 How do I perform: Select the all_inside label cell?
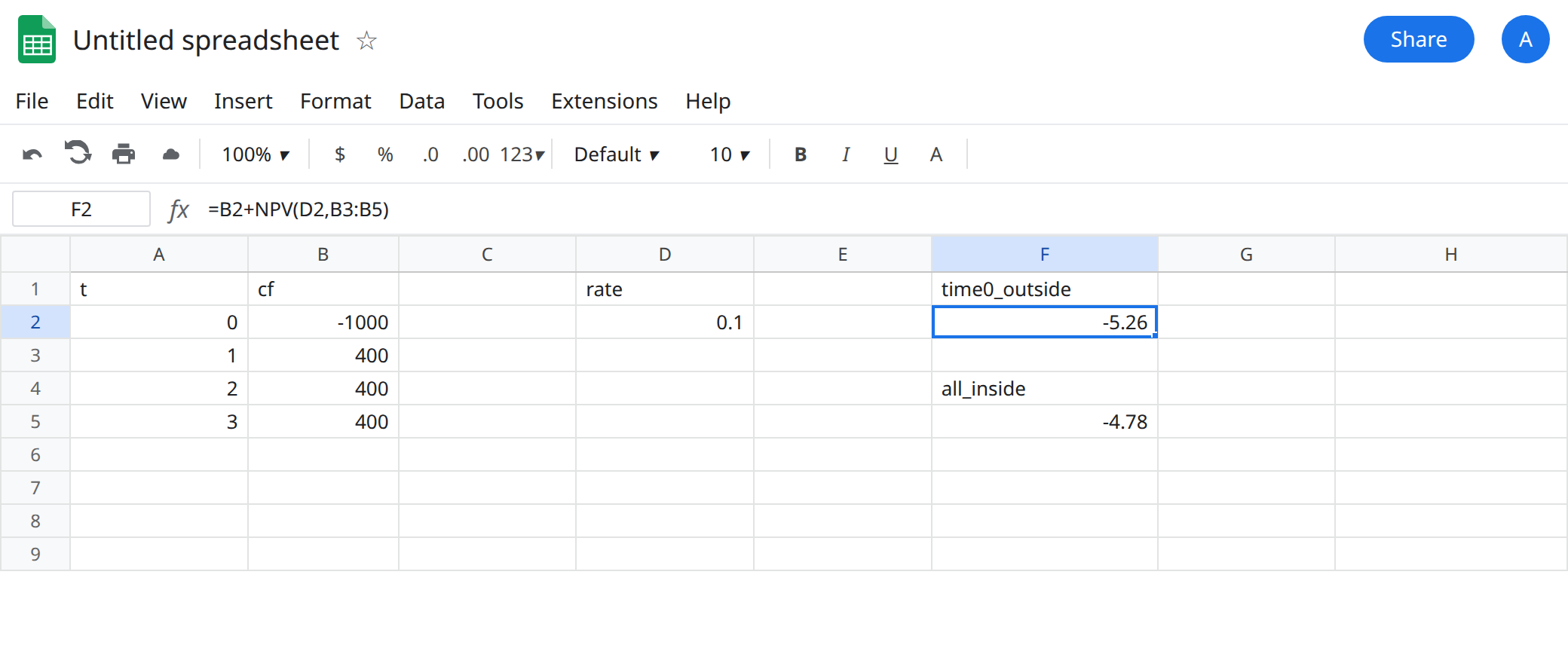1045,389
